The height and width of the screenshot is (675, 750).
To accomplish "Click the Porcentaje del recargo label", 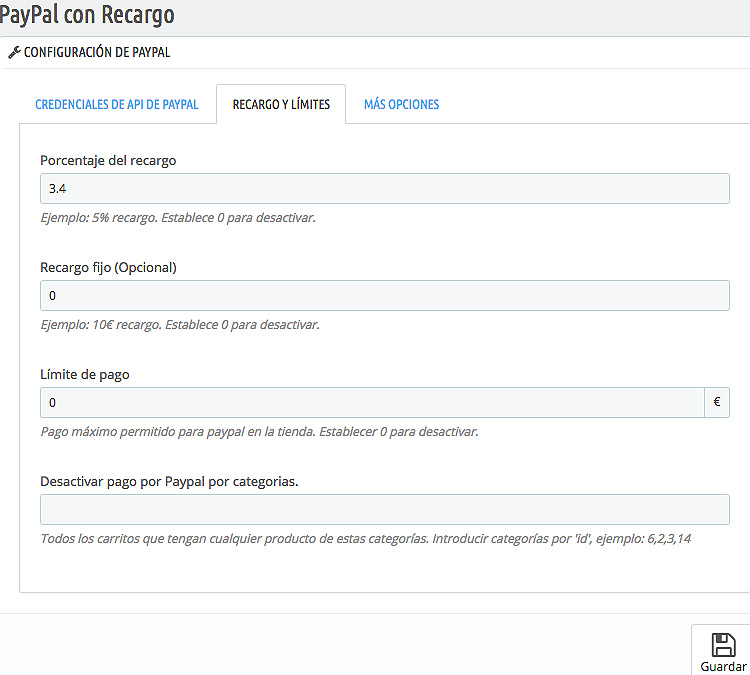I will click(108, 161).
